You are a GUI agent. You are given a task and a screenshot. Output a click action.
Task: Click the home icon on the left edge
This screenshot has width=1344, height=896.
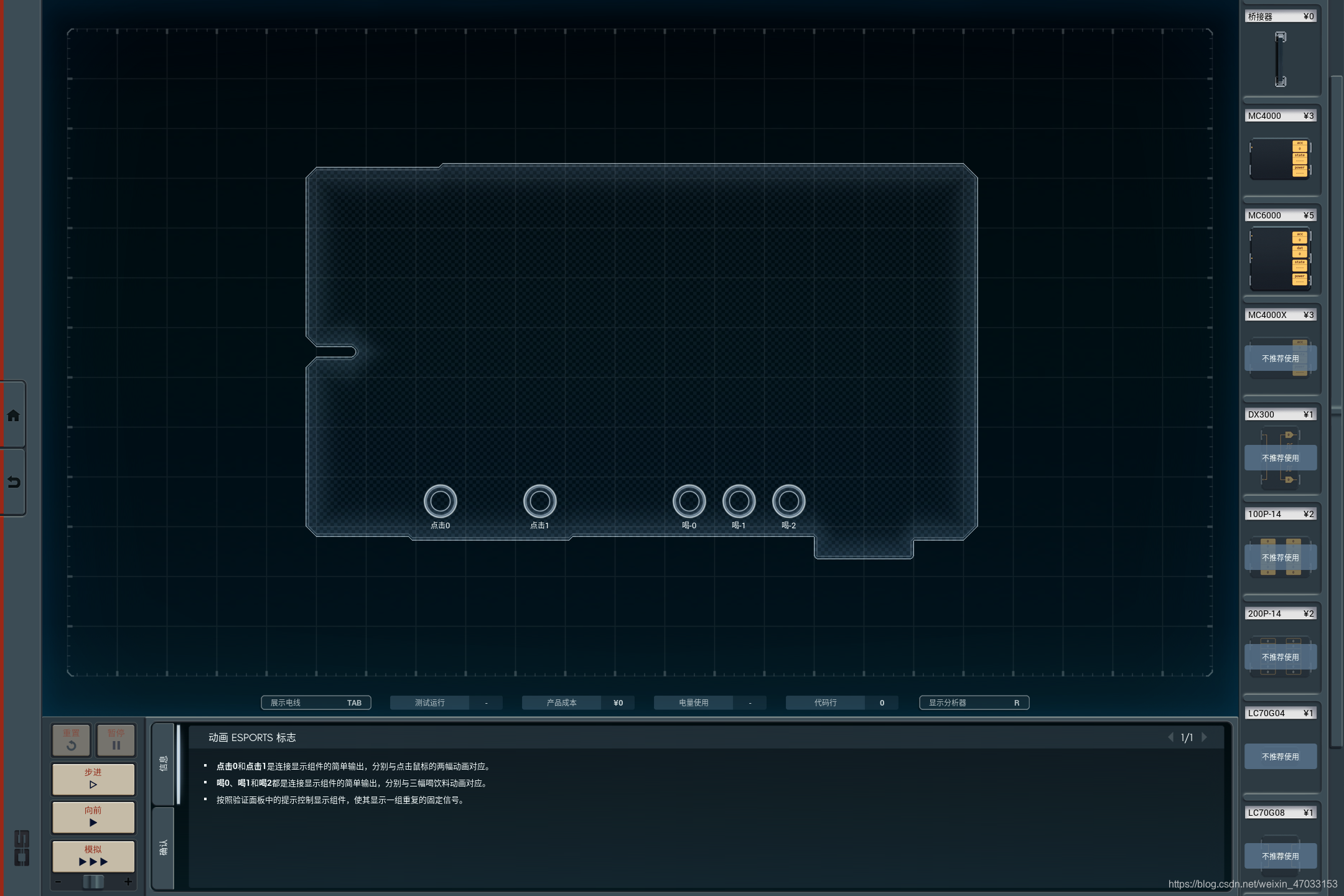point(13,416)
